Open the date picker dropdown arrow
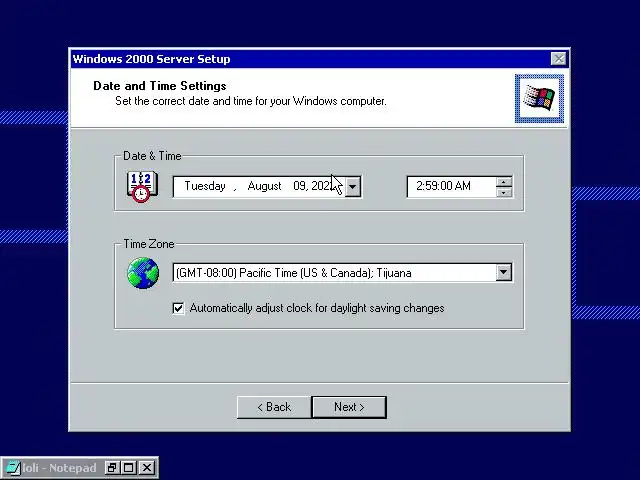The image size is (640, 480). pos(352,187)
